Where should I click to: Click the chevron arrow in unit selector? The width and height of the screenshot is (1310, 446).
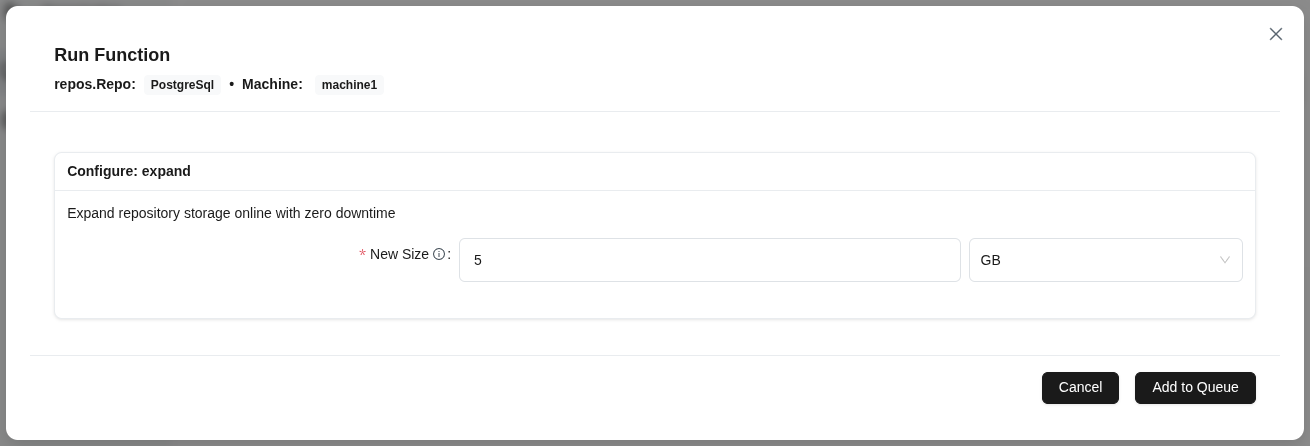tap(1225, 260)
